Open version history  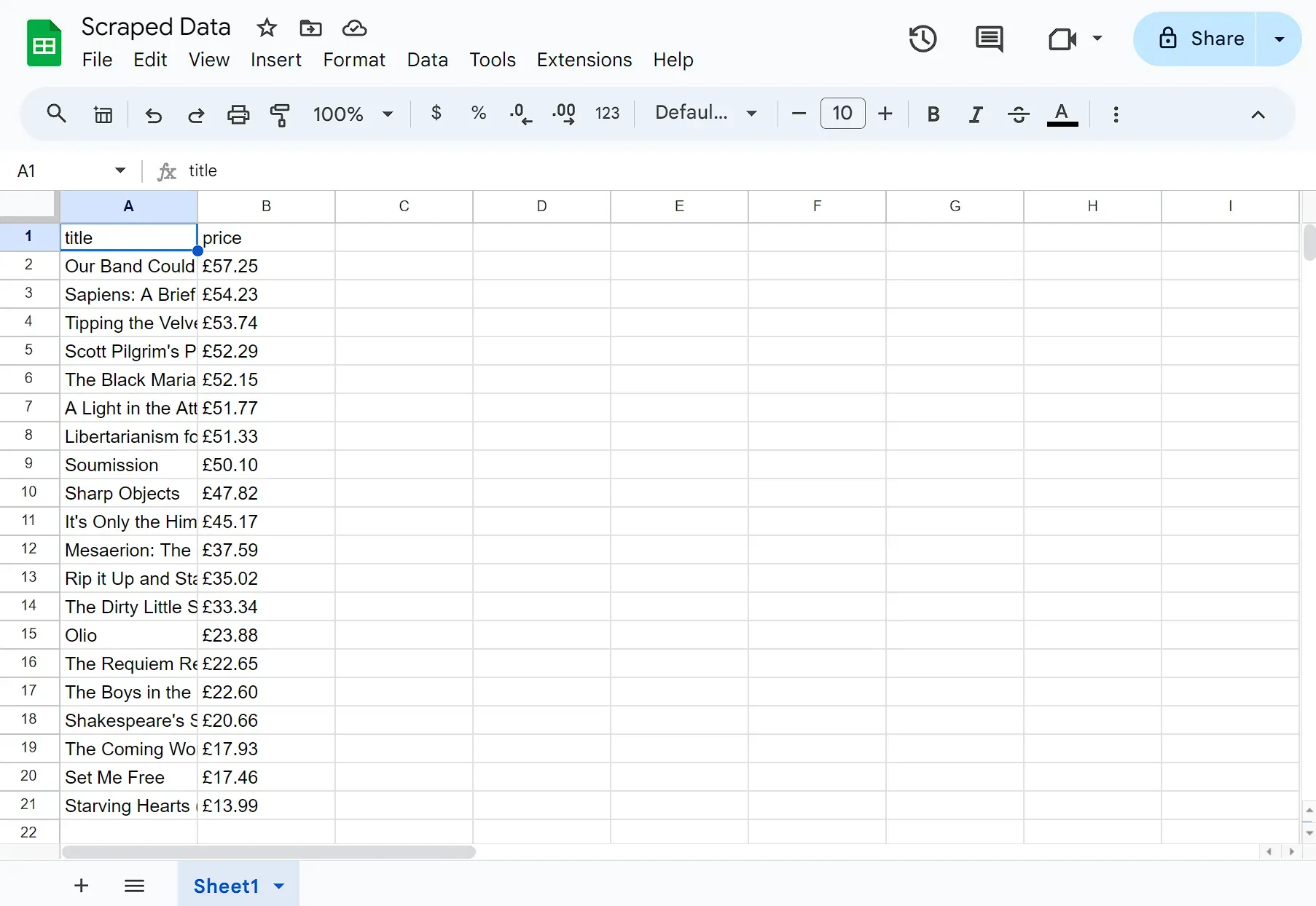point(923,39)
